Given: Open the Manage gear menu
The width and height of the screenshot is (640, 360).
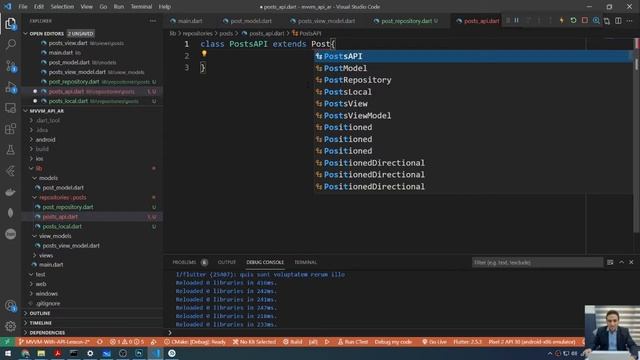Looking at the screenshot, I should 11,326.
